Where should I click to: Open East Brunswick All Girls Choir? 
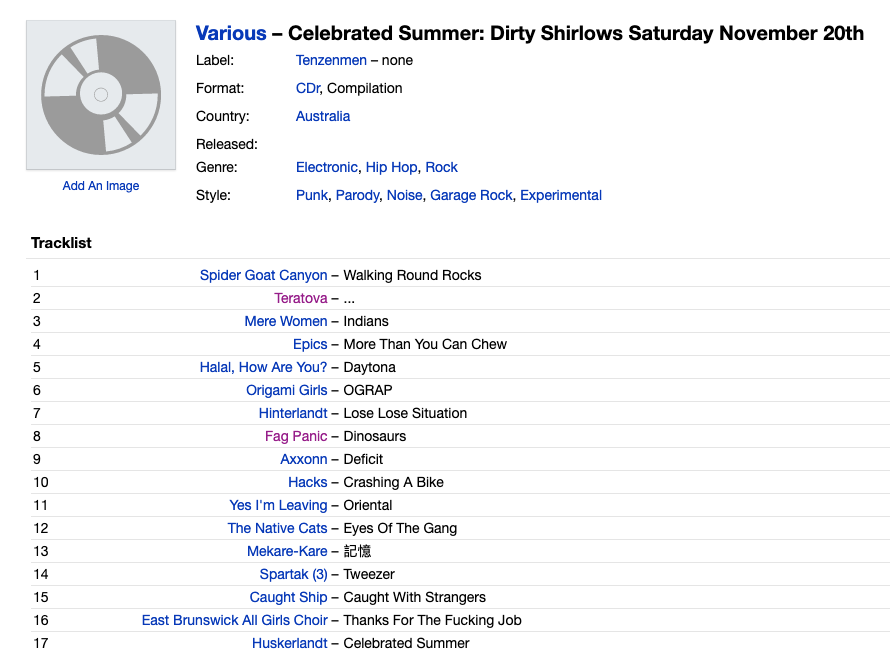tap(234, 620)
